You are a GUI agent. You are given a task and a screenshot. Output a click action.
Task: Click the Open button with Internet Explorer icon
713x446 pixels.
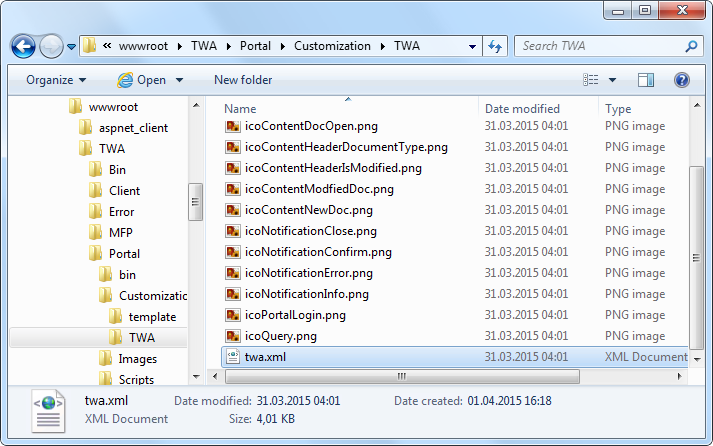[x=141, y=80]
